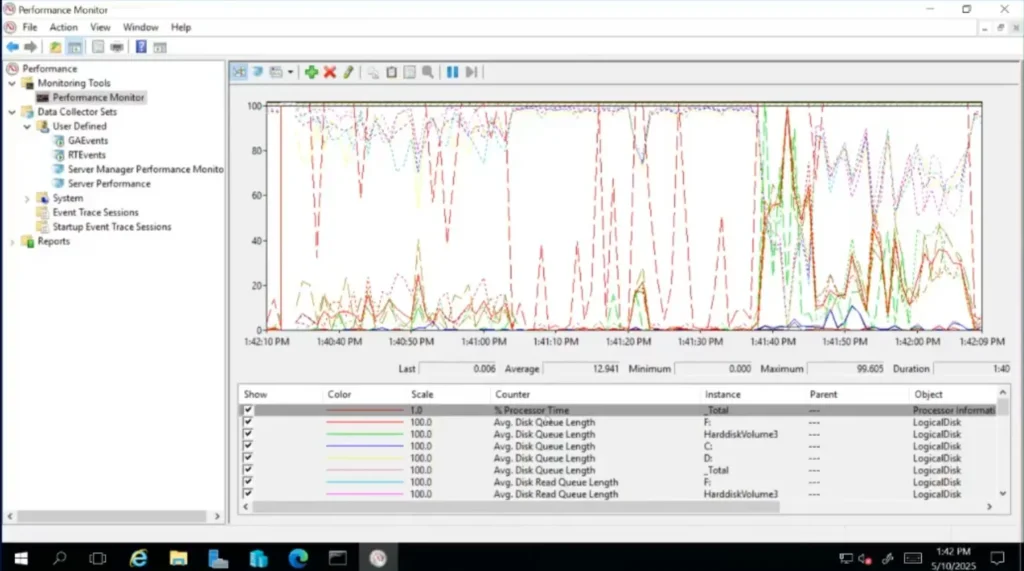Delete selected counter with red X icon

point(329,72)
